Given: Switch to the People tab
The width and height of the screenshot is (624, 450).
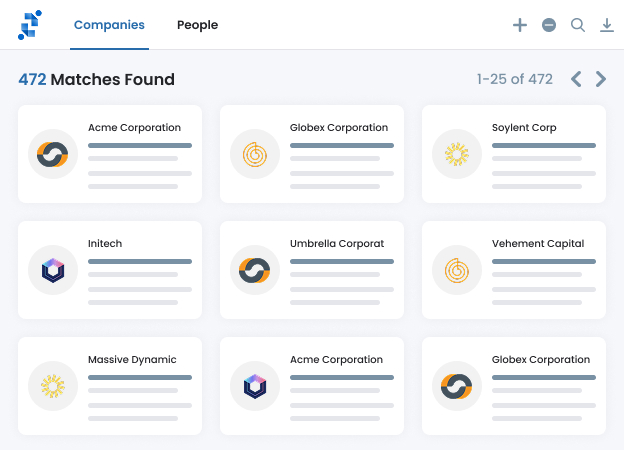Looking at the screenshot, I should (197, 25).
